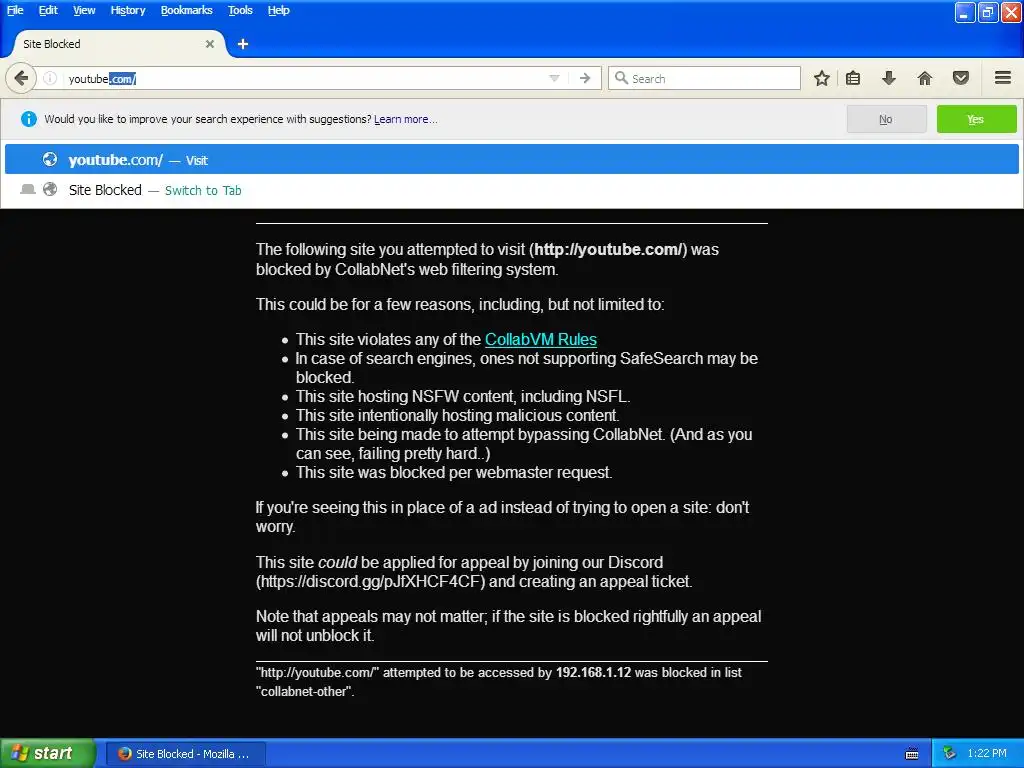This screenshot has height=768, width=1024.
Task: Go back with the back arrow button
Action: click(21, 78)
